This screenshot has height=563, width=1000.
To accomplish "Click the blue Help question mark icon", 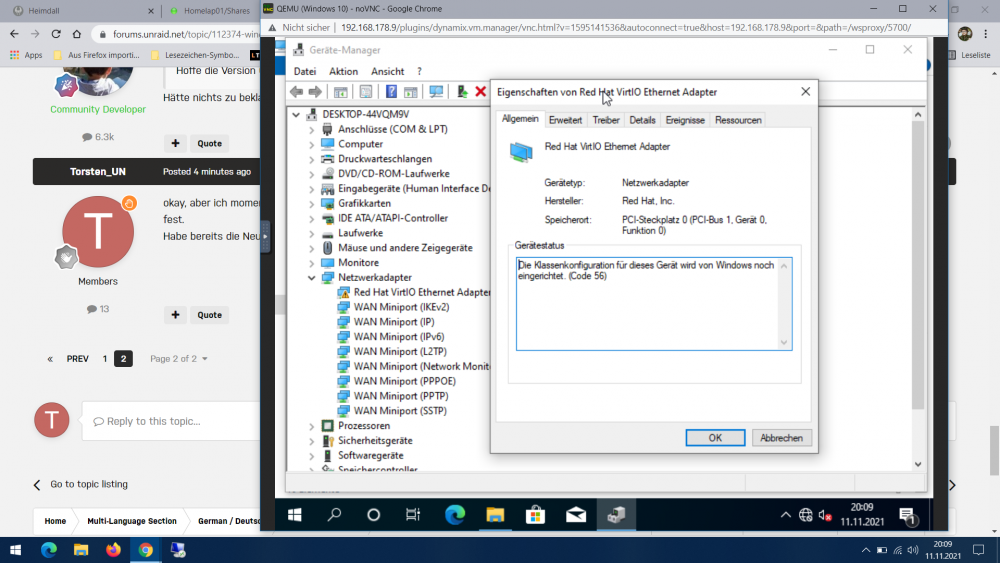I will tap(391, 92).
